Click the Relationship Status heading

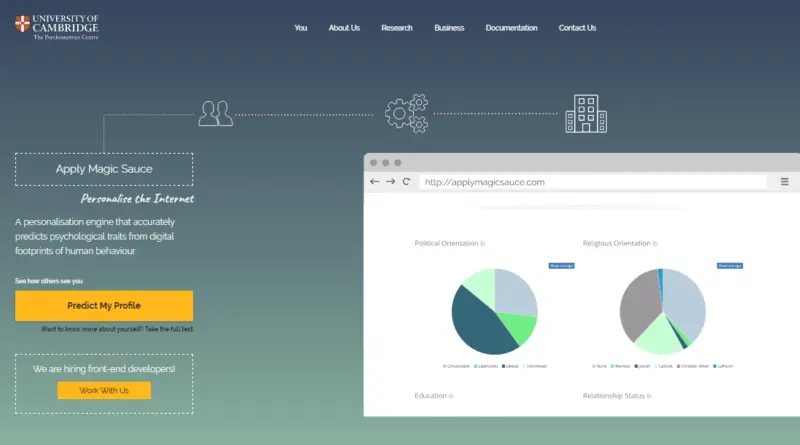point(614,395)
